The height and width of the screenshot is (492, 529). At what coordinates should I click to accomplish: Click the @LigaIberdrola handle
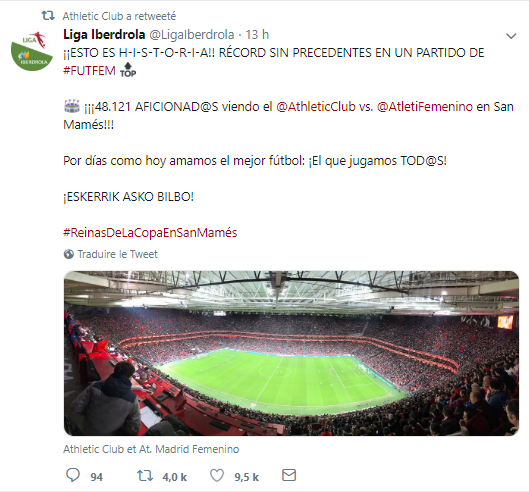pyautogui.click(x=192, y=34)
